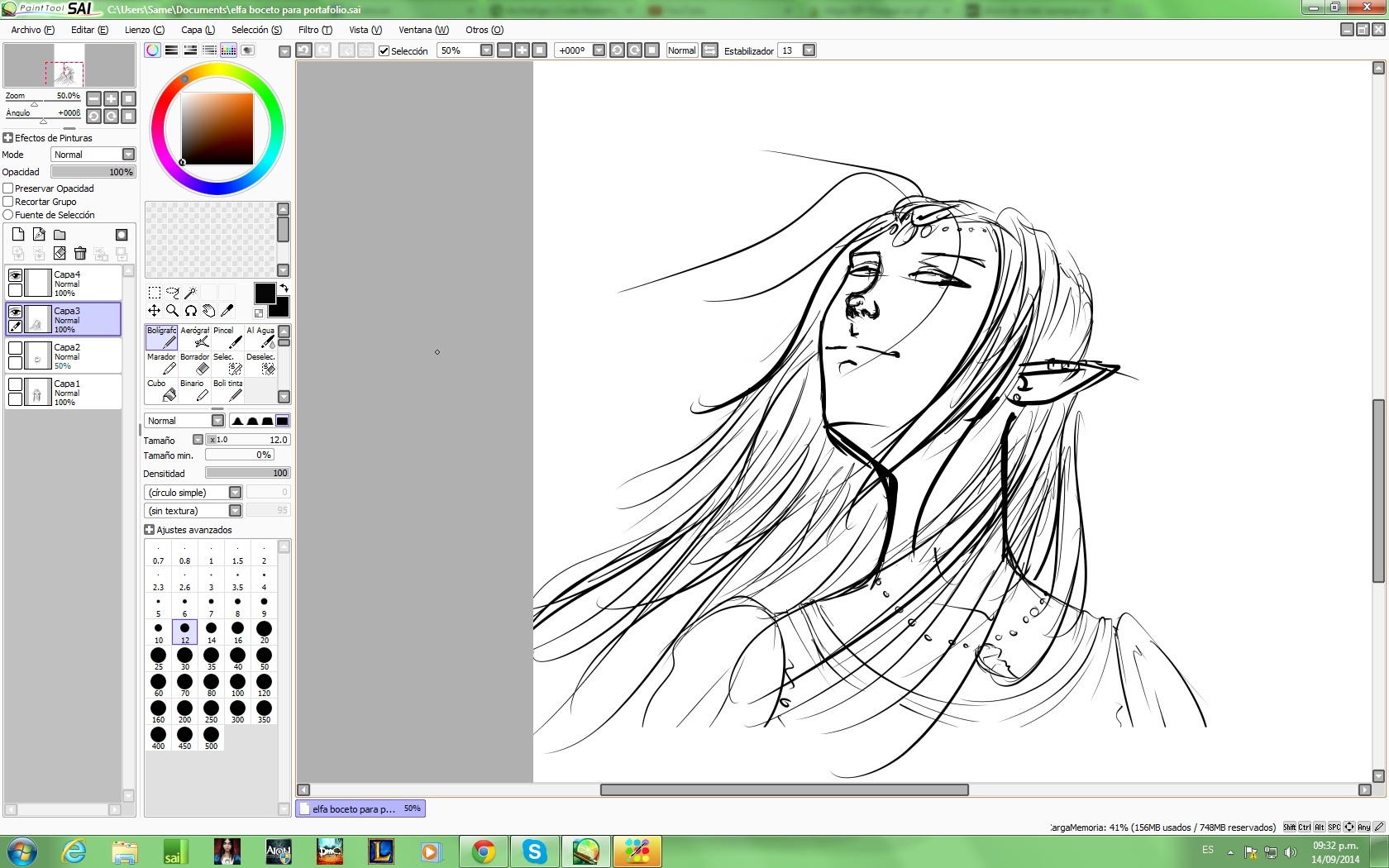This screenshot has height=868, width=1389.
Task: Click the Opacidad 100% slider
Action: coord(93,172)
